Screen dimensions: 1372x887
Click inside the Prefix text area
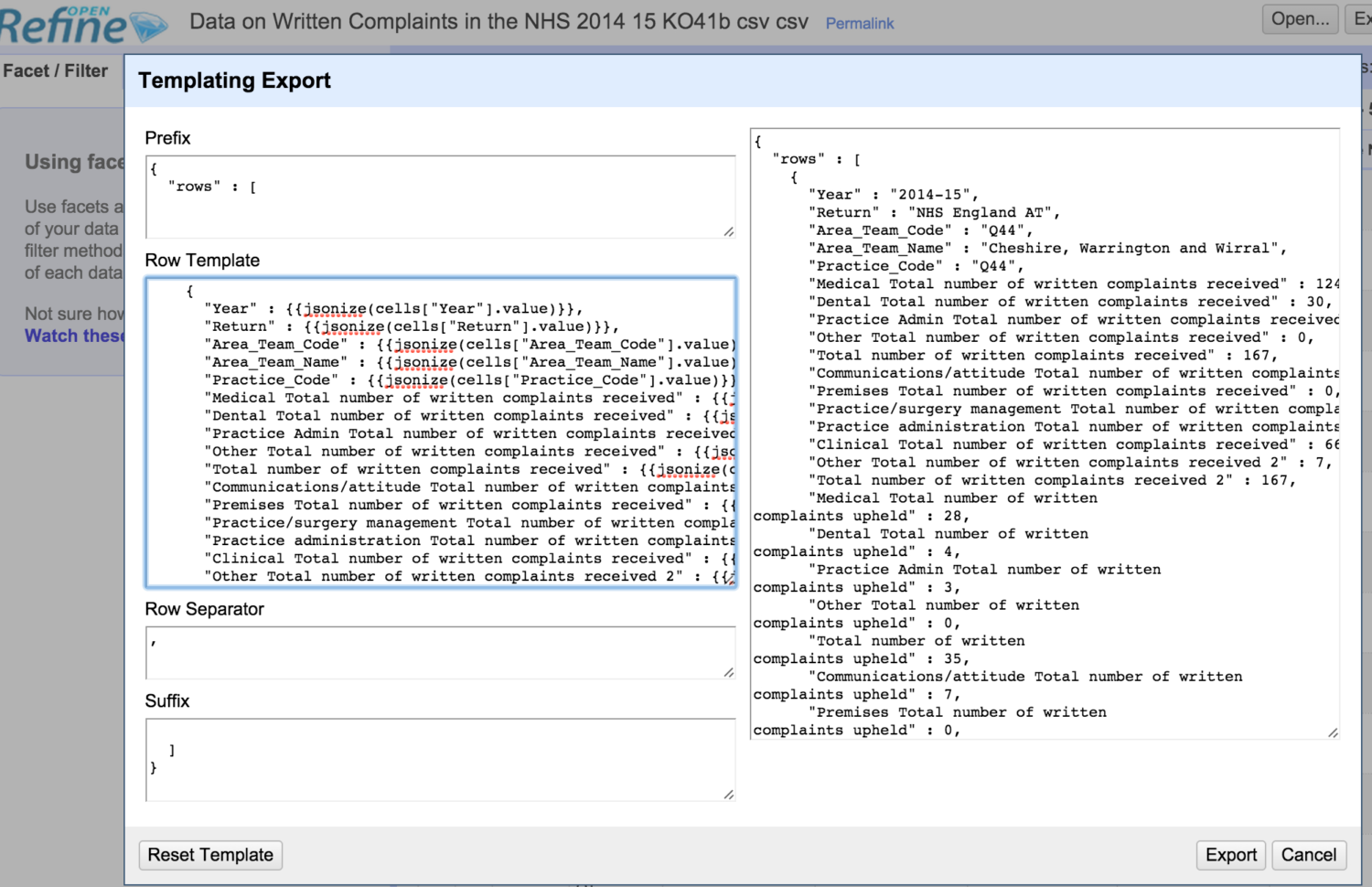(x=439, y=194)
